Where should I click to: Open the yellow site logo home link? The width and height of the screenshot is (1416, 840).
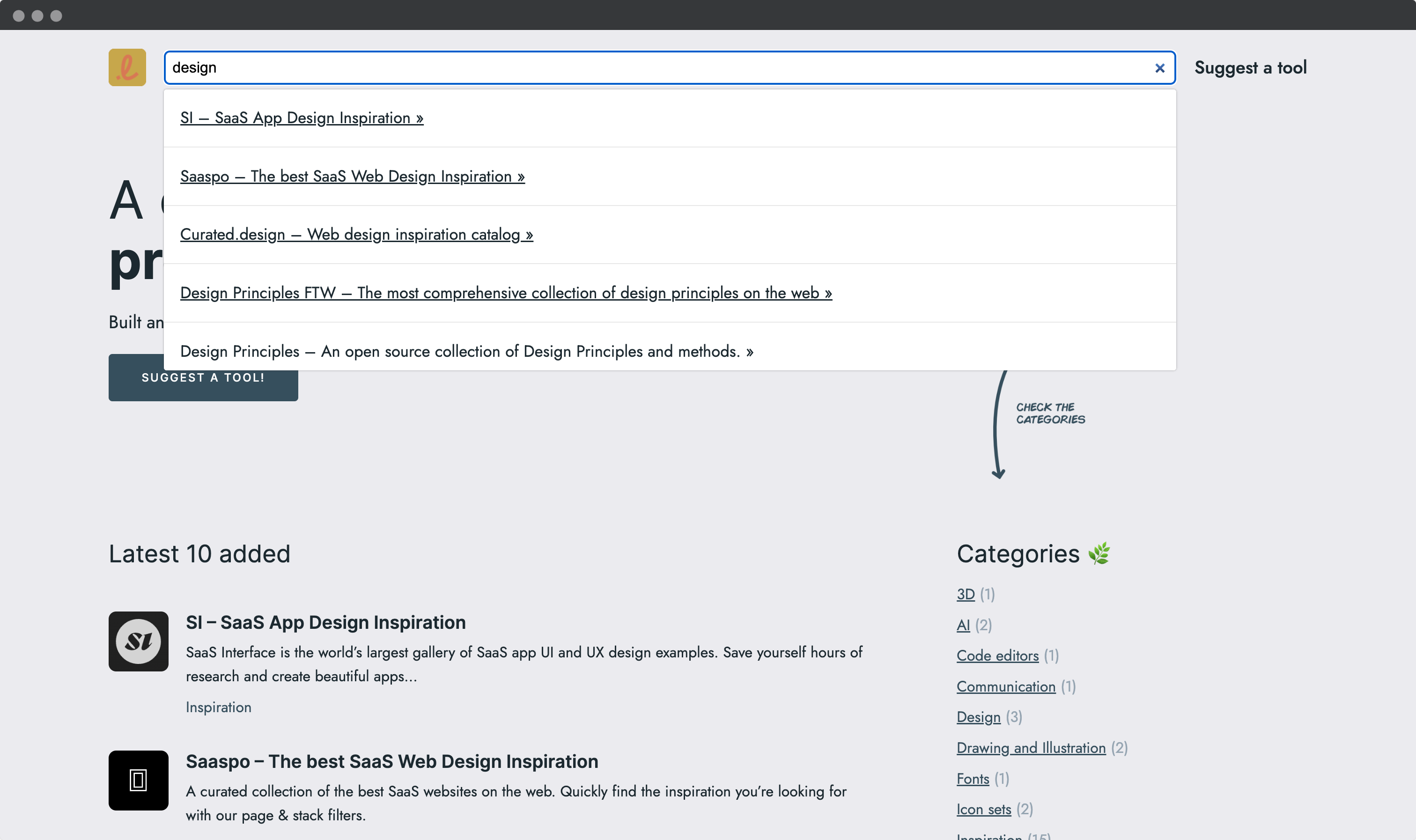(127, 67)
